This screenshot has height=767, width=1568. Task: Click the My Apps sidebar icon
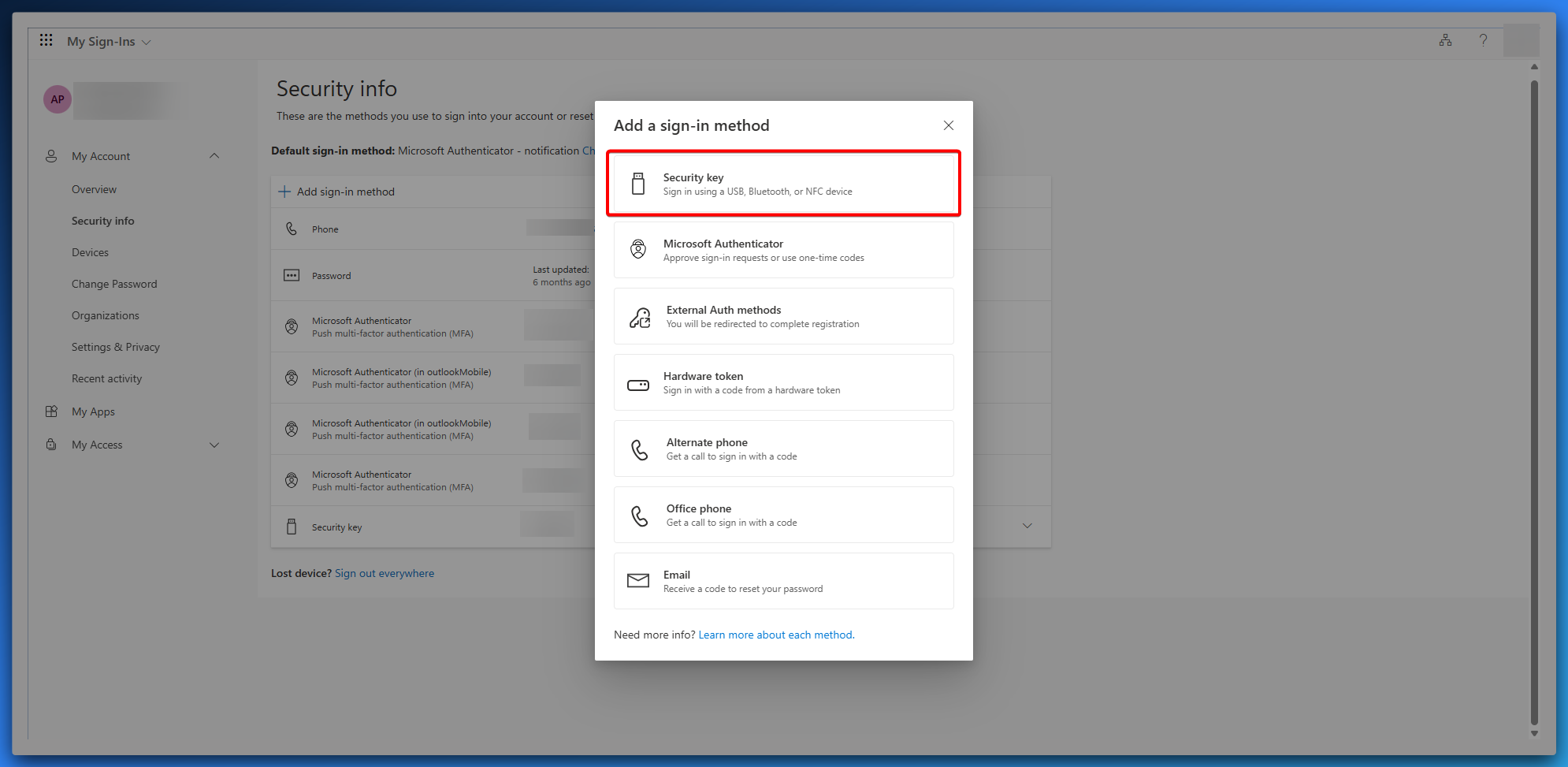click(x=52, y=411)
